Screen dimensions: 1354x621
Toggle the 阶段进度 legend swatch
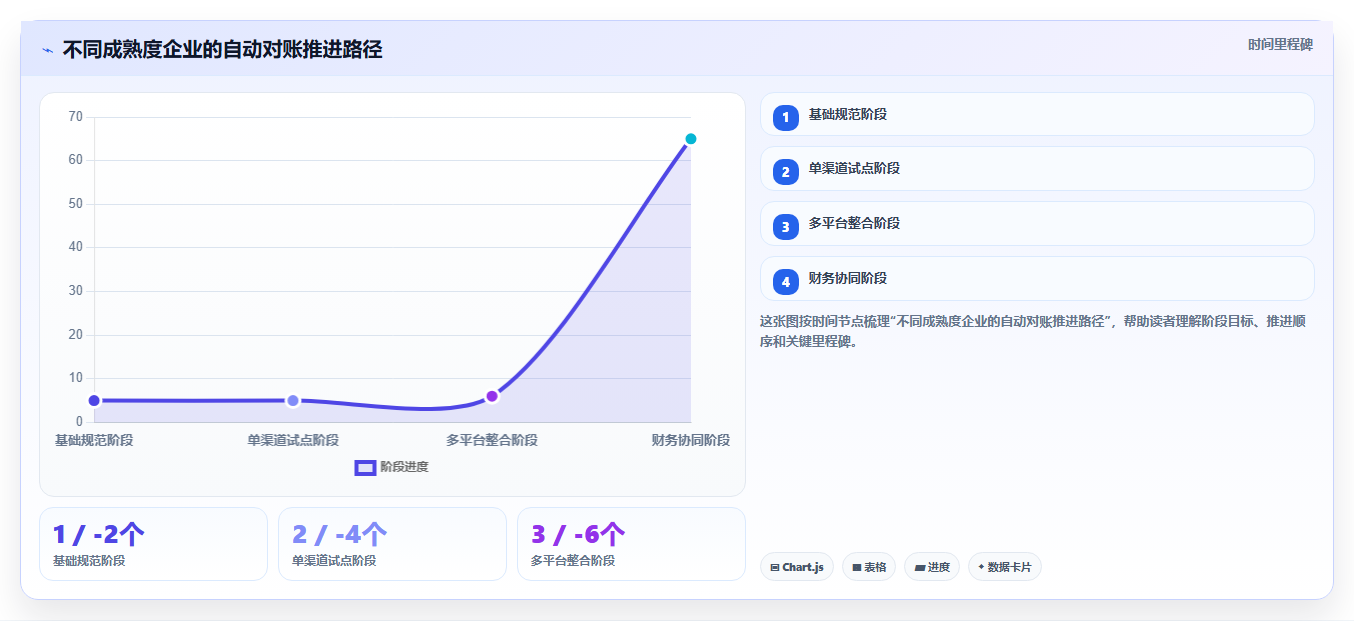coord(365,467)
